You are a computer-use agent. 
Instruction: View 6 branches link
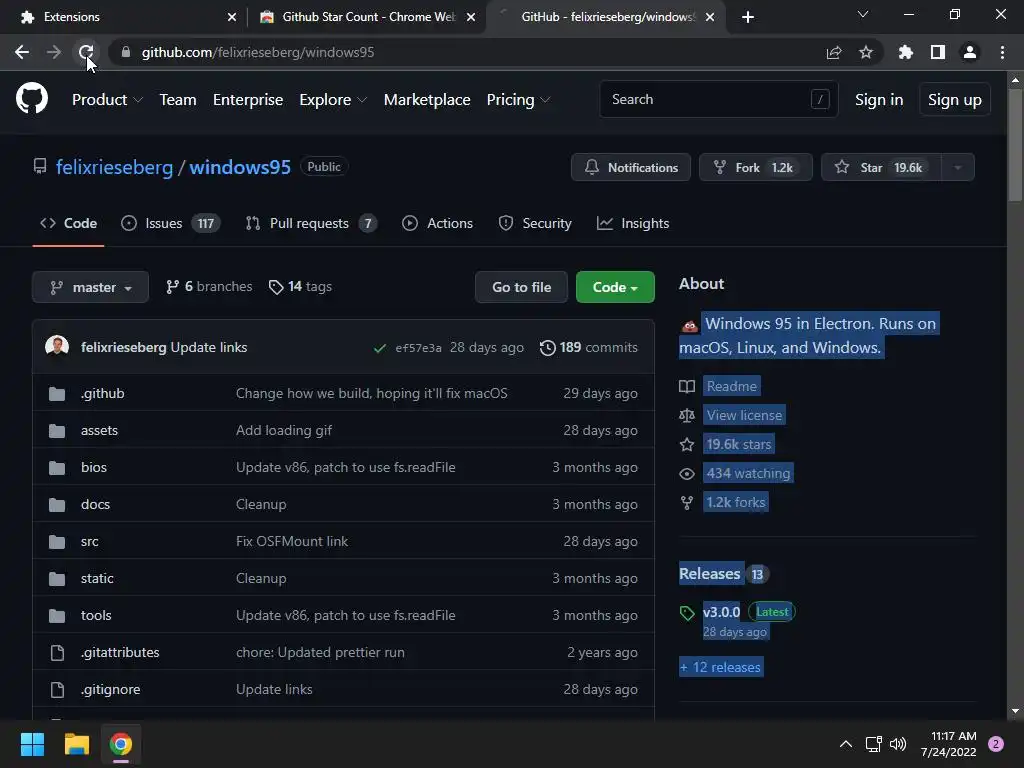(209, 287)
